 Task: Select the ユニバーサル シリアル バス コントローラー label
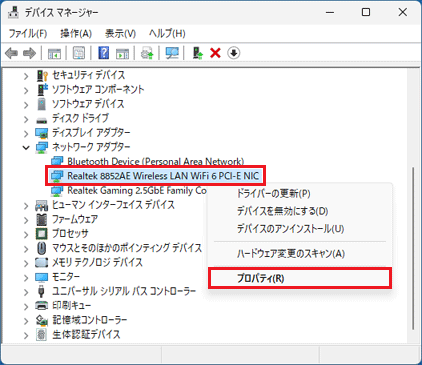124,291
